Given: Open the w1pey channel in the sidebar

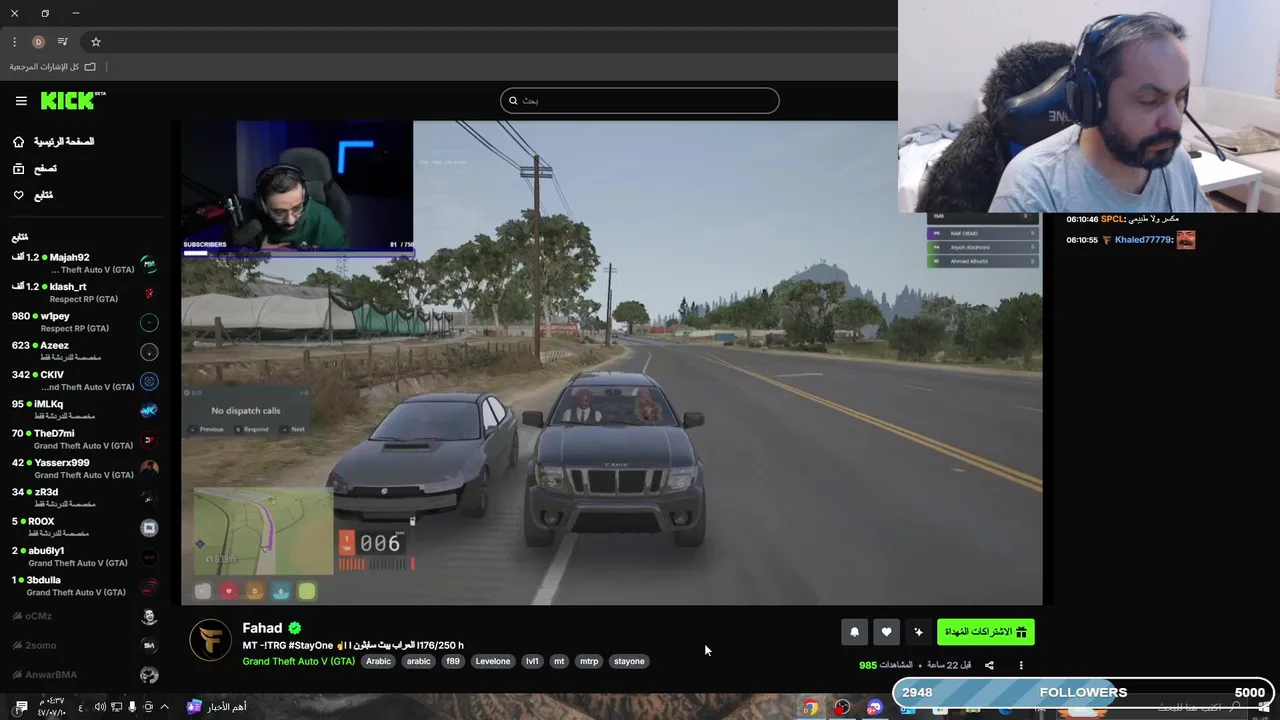Looking at the screenshot, I should (84, 322).
